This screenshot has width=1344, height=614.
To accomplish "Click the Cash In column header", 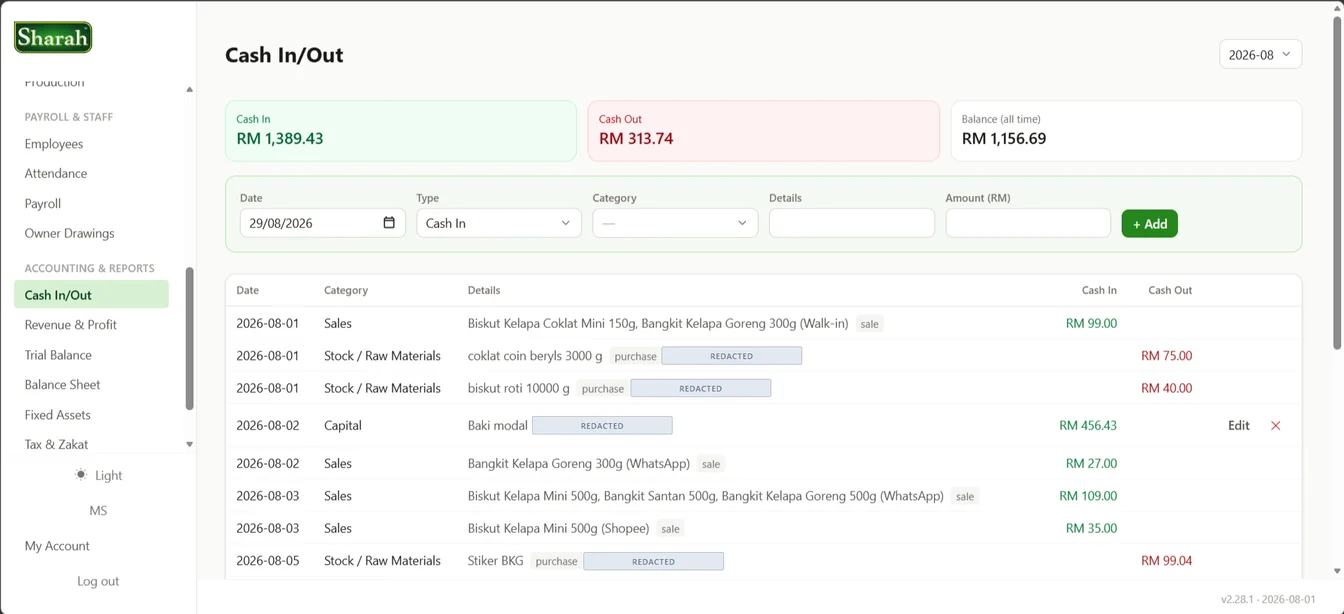I will 1099,290.
